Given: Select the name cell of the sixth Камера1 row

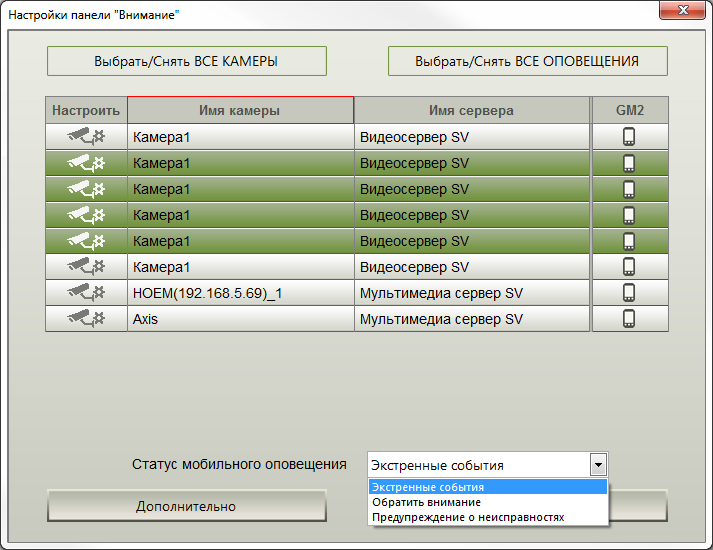Looking at the screenshot, I should pos(241,267).
